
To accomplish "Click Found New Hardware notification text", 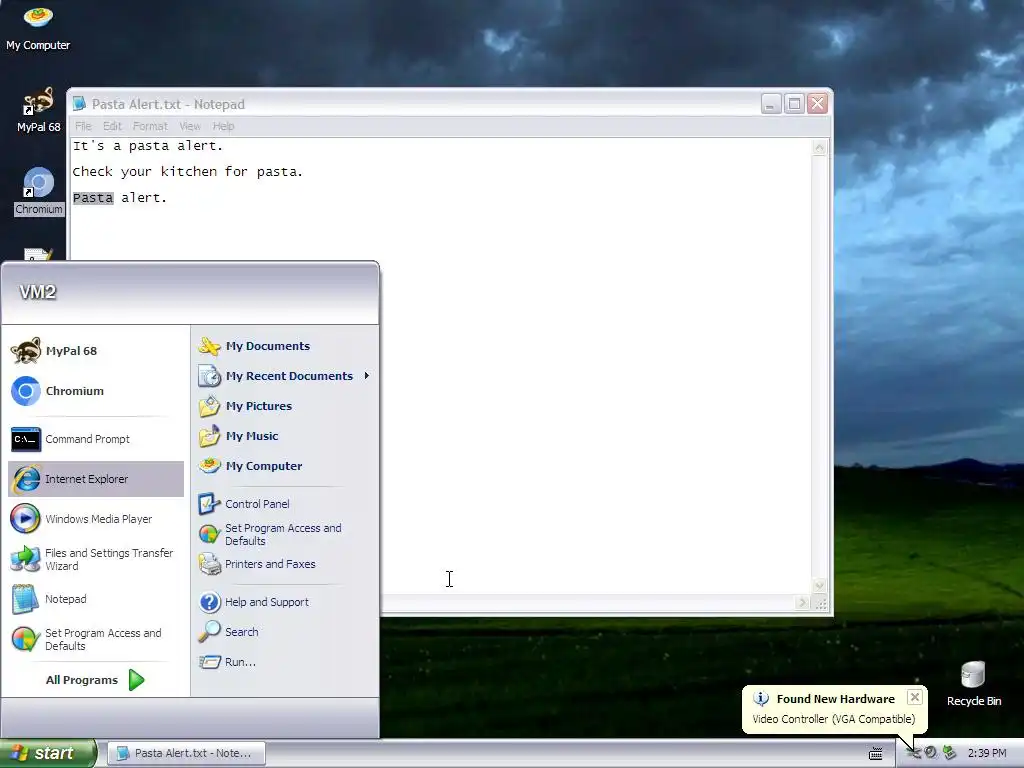I will tap(835, 699).
